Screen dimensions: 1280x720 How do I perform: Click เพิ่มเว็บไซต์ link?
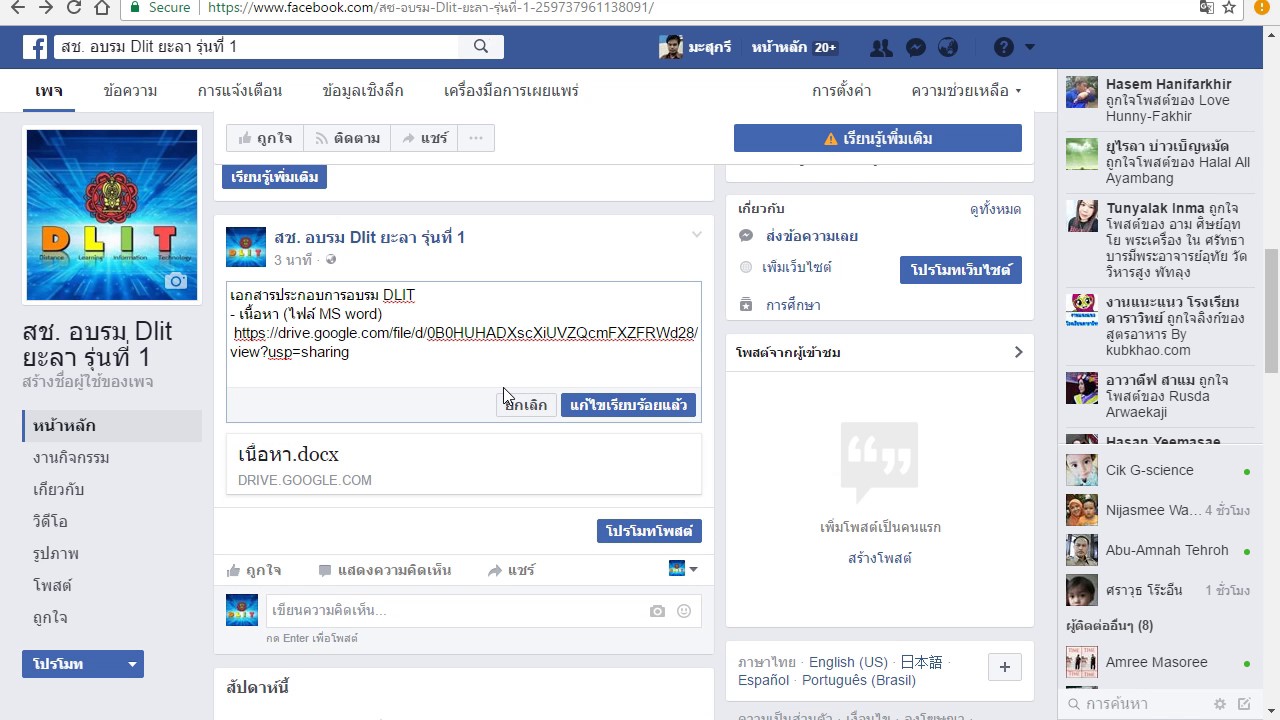click(797, 267)
